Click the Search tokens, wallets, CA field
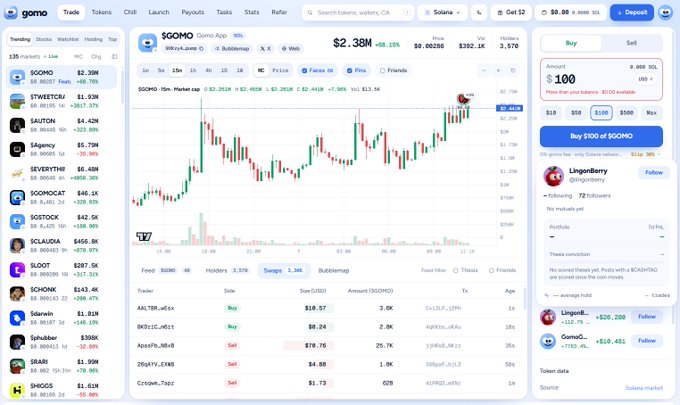The height and width of the screenshot is (405, 680). click(357, 13)
